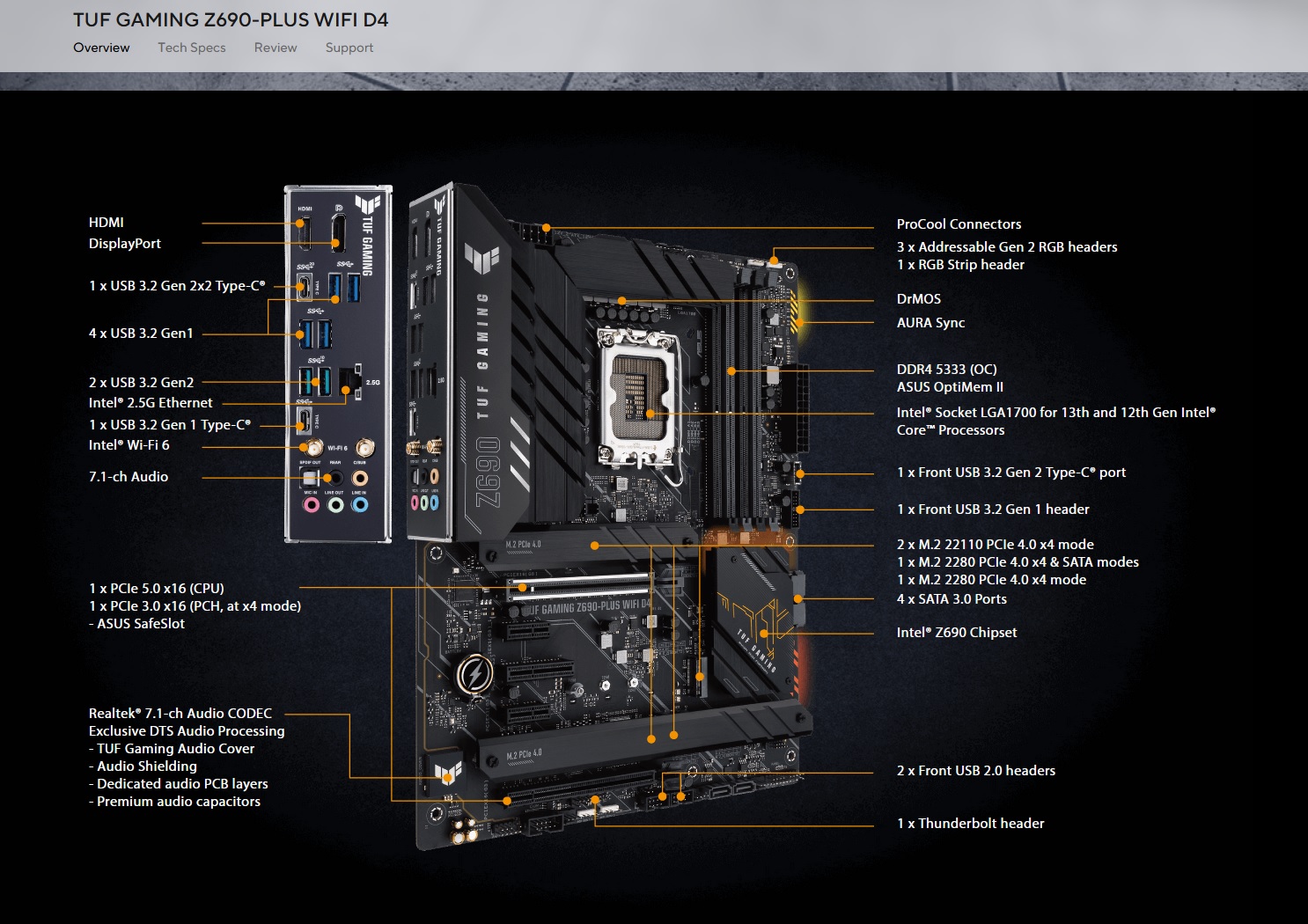Click the blue LINE IN audio jack

[x=359, y=505]
